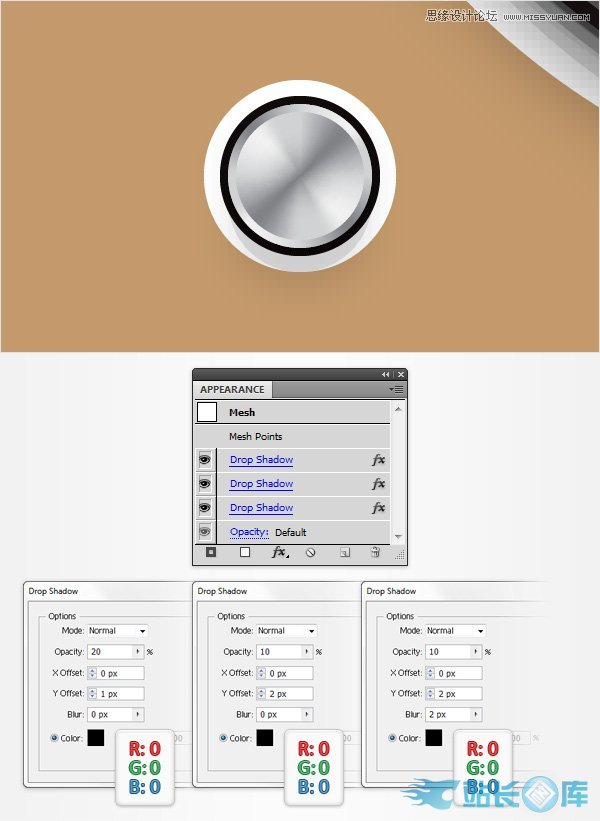This screenshot has height=821, width=600.
Task: Select Color radio button in the middle Drop Shadow dialog
Action: click(x=223, y=738)
